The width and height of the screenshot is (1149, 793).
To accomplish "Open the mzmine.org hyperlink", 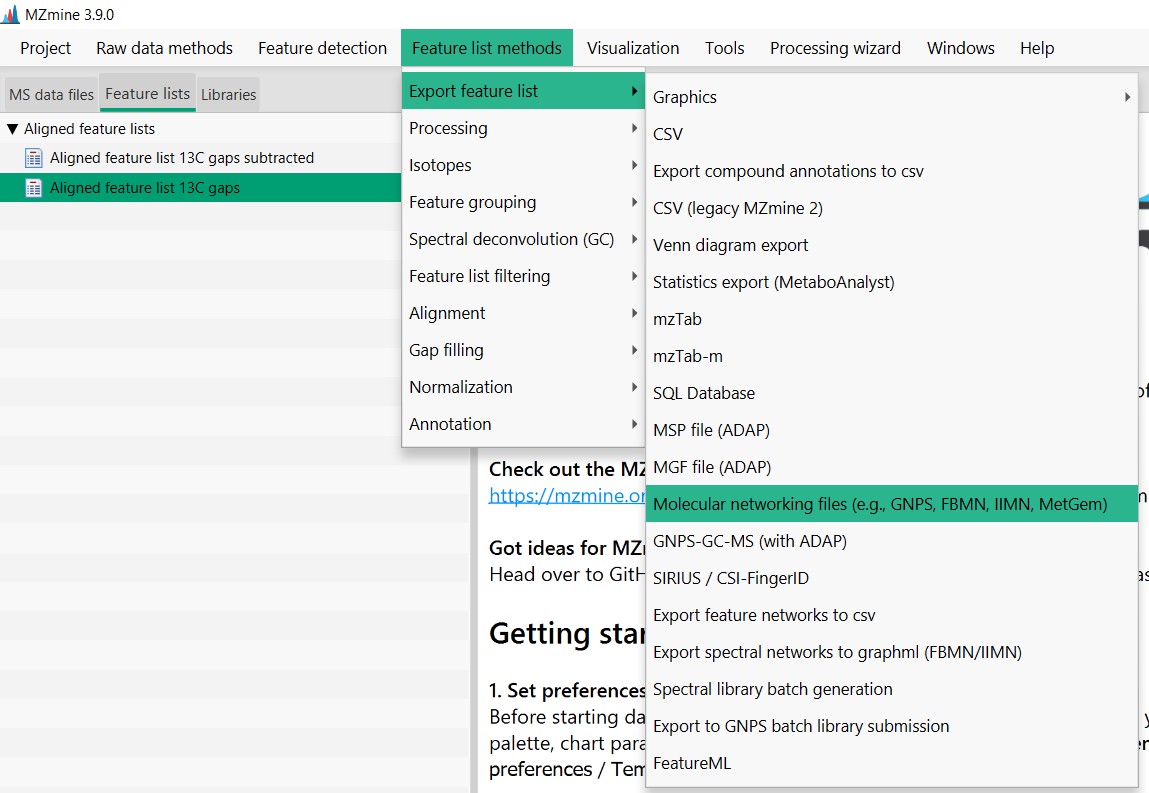I will pyautogui.click(x=567, y=495).
